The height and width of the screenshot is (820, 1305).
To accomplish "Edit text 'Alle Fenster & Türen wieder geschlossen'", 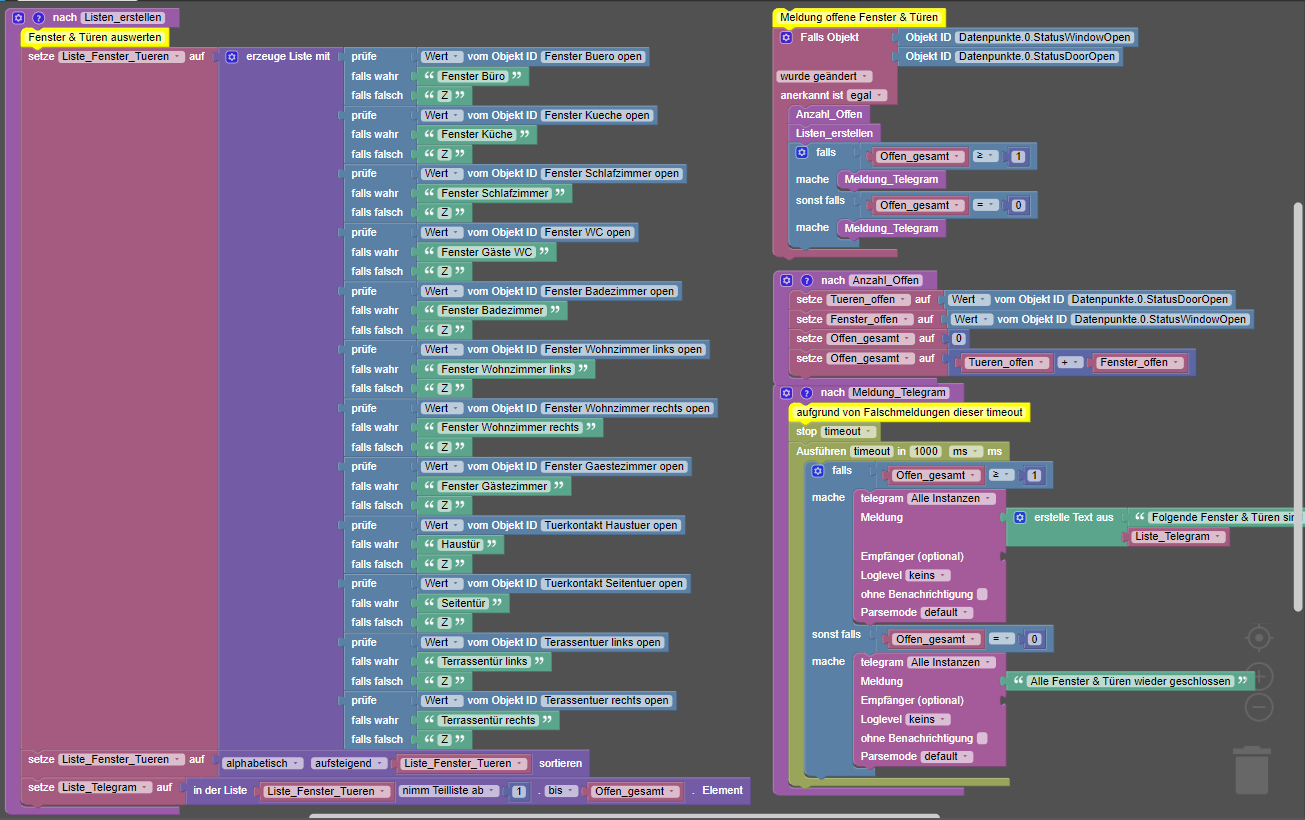I will point(1130,680).
